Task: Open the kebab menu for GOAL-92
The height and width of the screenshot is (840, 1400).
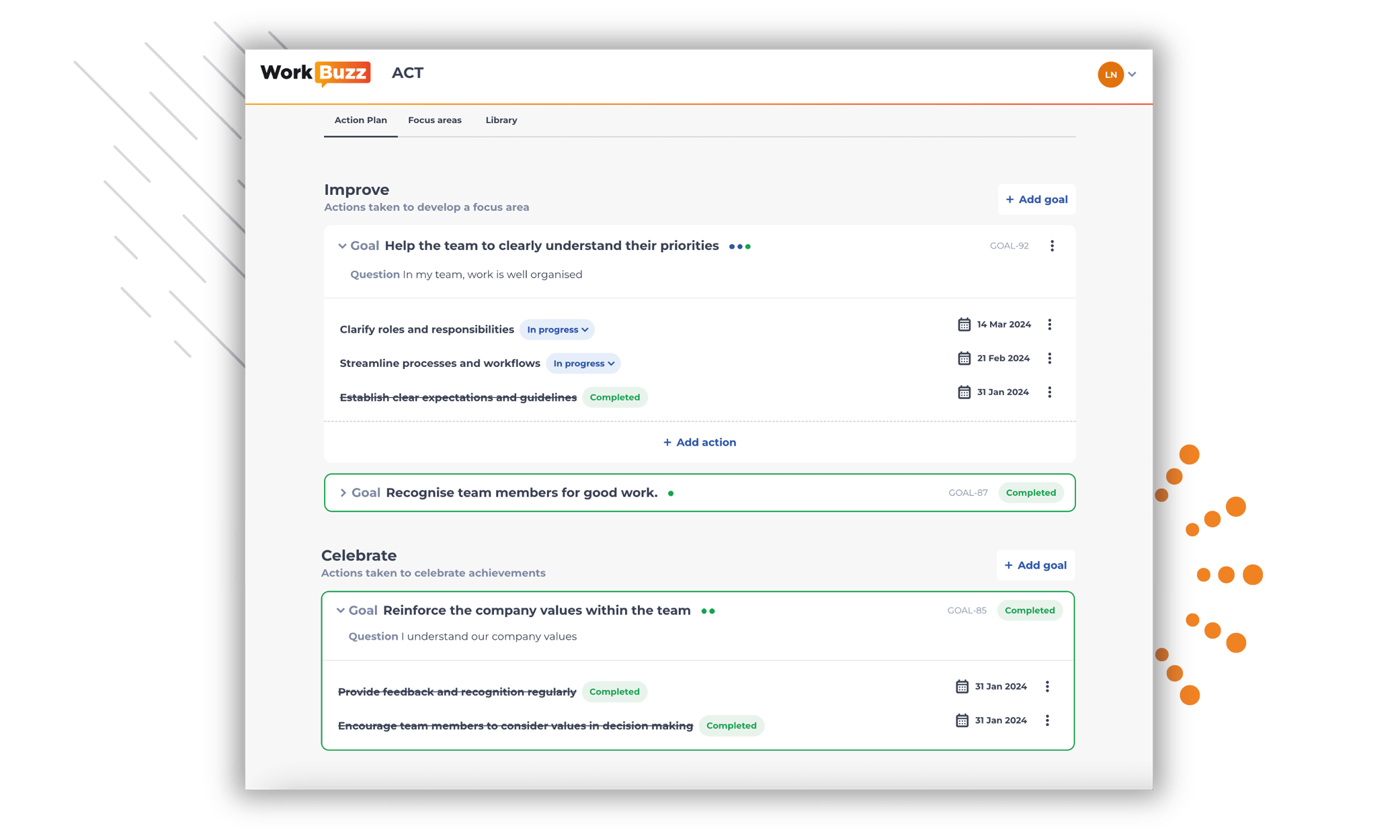Action: 1052,245
